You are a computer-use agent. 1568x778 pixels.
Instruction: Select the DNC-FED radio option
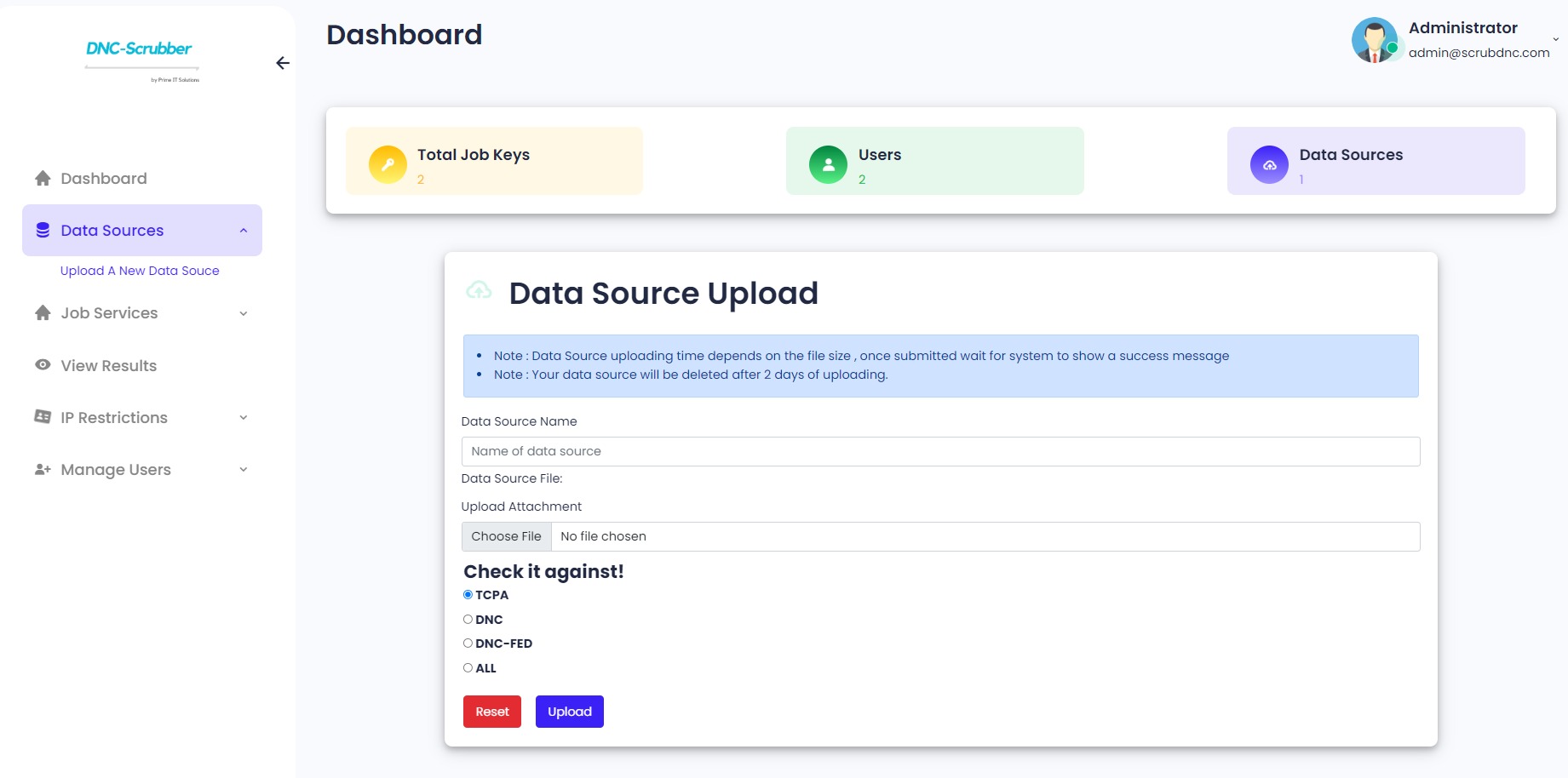click(x=468, y=644)
